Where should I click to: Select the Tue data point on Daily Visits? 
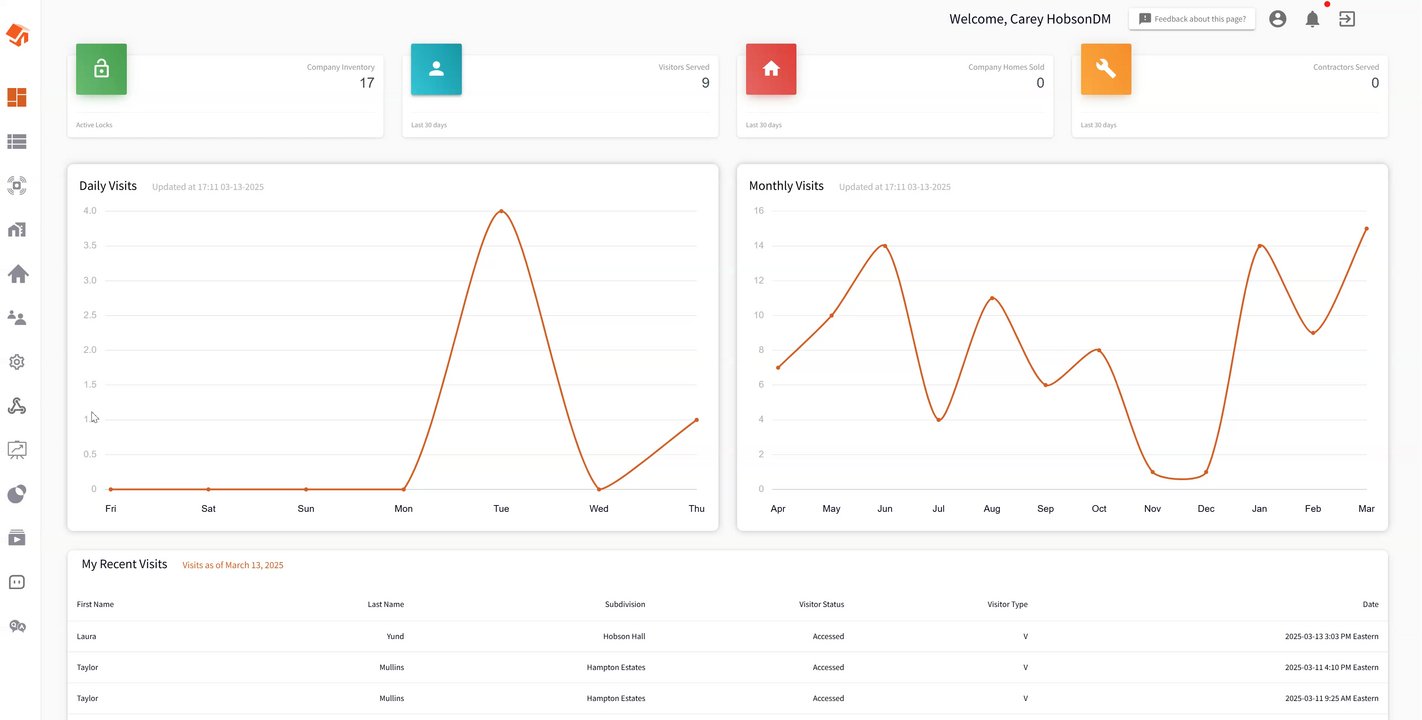(501, 211)
